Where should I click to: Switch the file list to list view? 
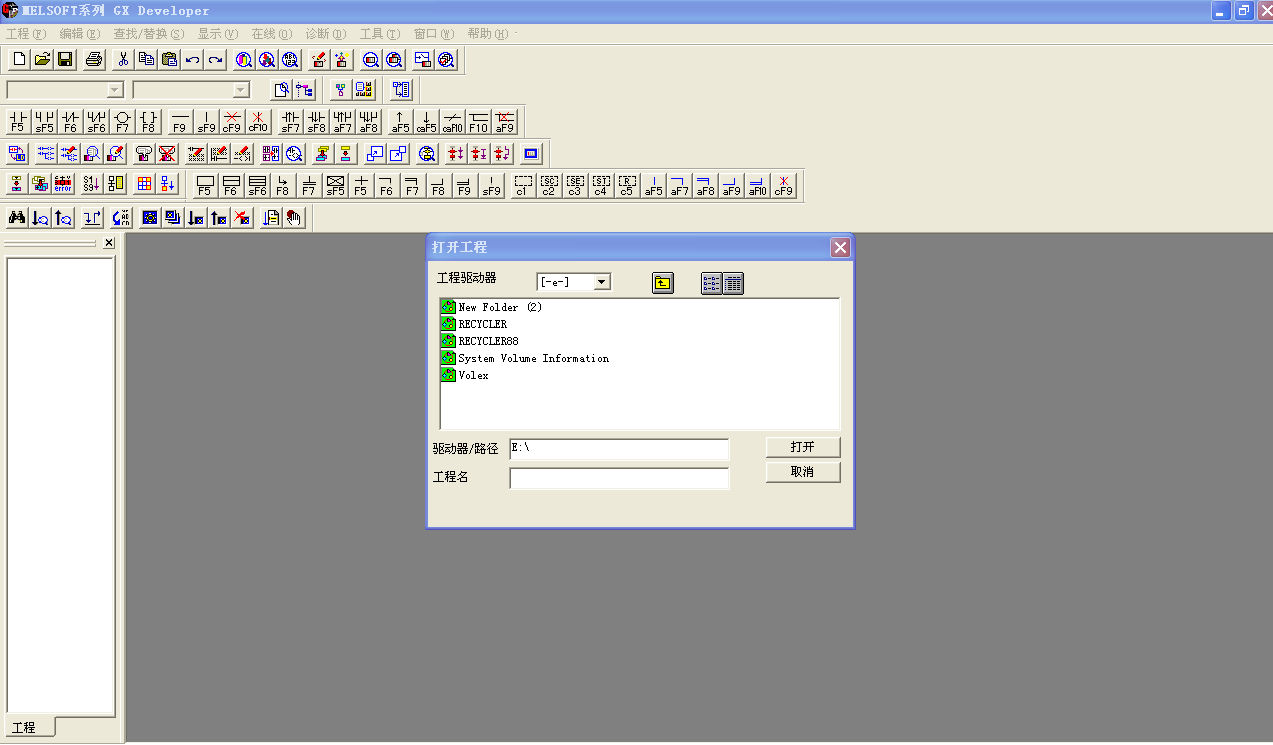coord(711,283)
